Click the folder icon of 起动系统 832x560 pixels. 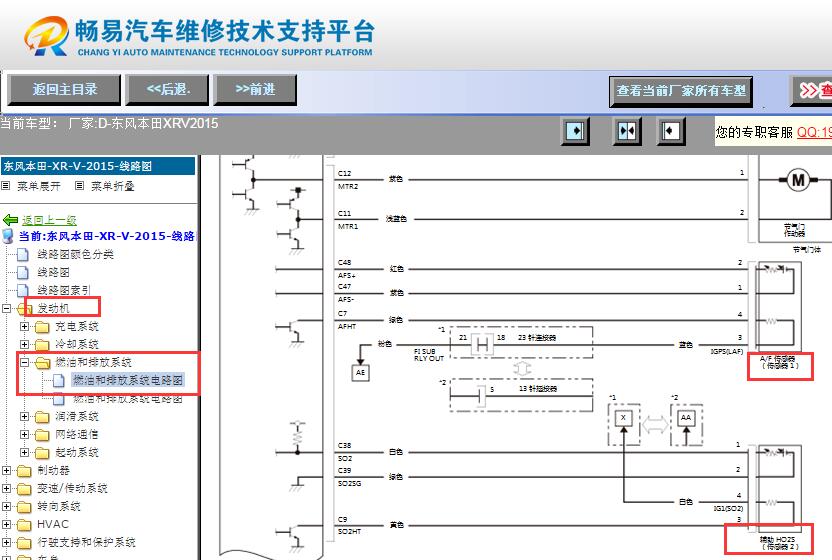click(42, 453)
